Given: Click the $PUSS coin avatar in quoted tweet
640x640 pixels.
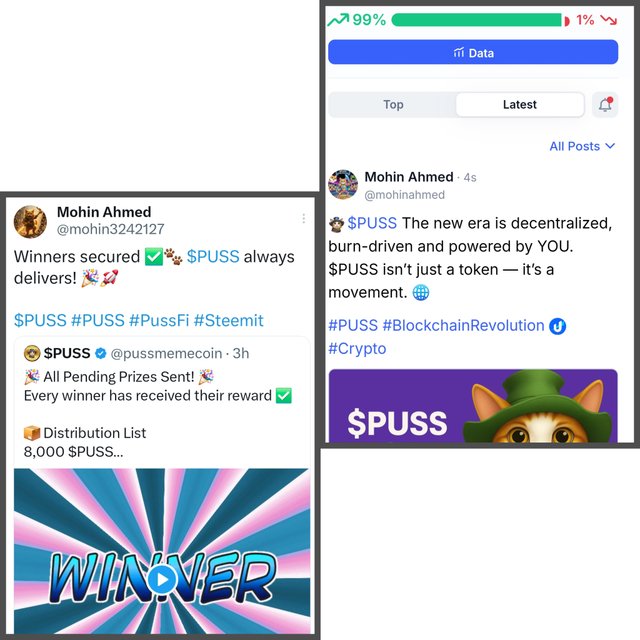Looking at the screenshot, I should point(32,353).
